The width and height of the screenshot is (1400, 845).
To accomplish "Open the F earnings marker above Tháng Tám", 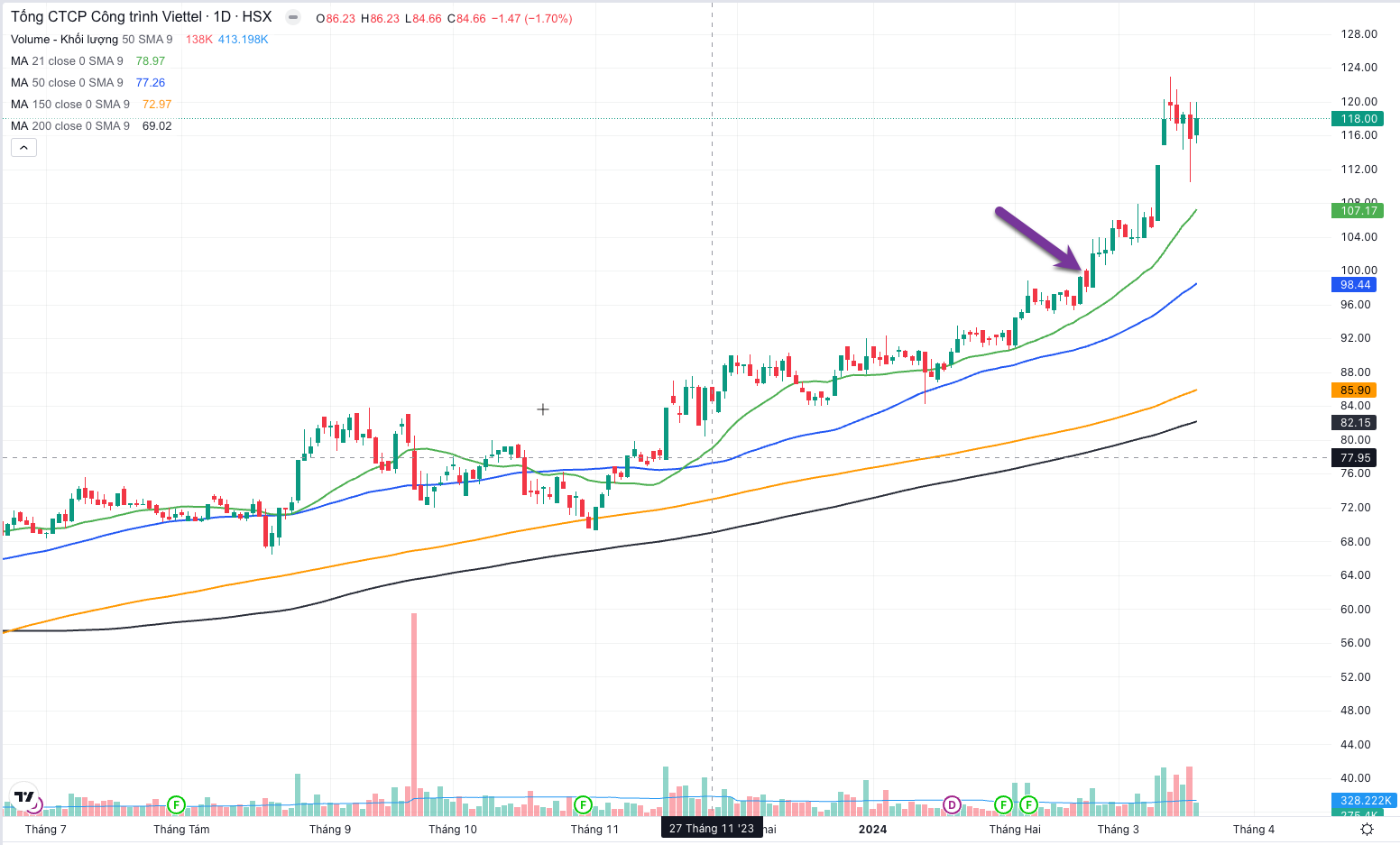I will pos(176,804).
